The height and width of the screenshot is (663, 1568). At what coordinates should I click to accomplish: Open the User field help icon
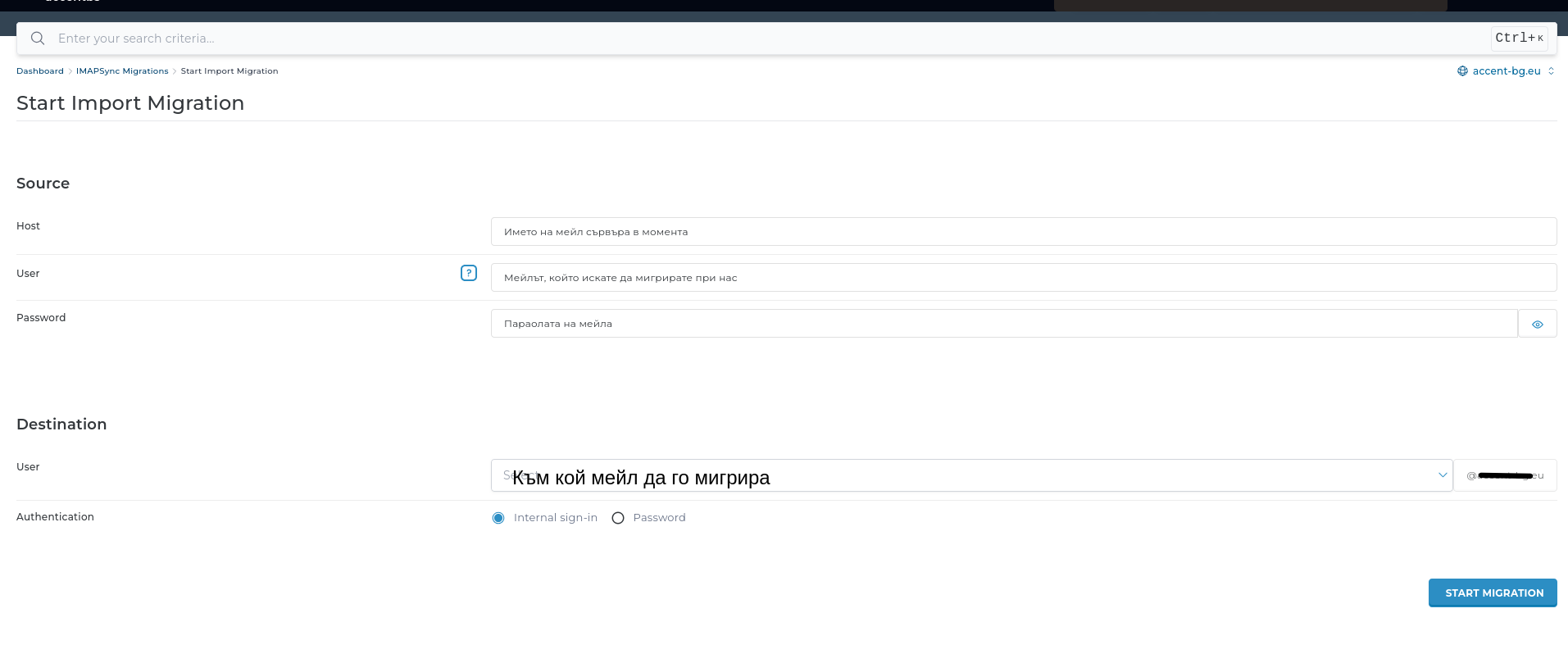(x=469, y=273)
